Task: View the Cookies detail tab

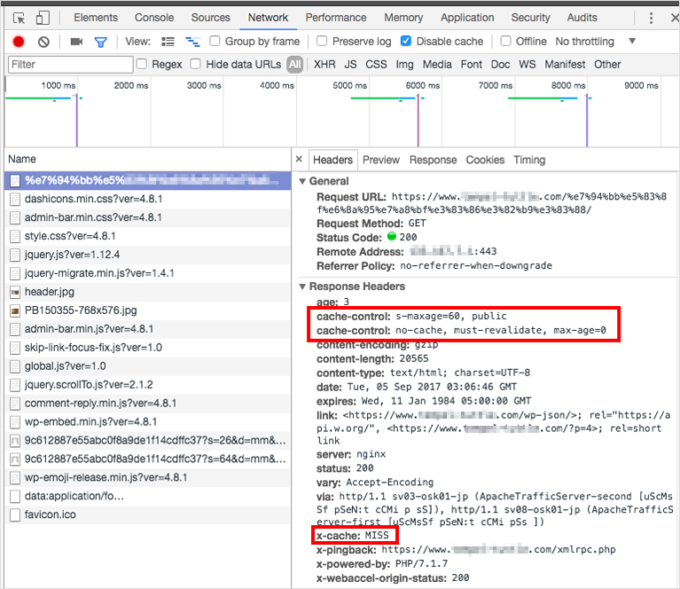Action: (485, 160)
